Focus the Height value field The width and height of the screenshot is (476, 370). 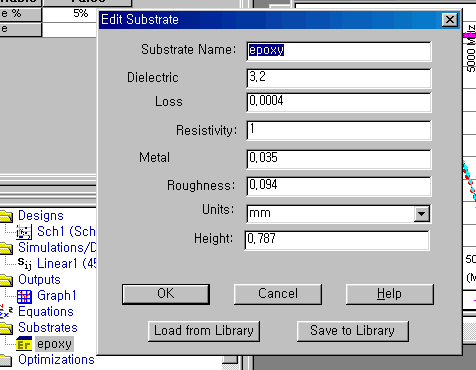(x=337, y=240)
